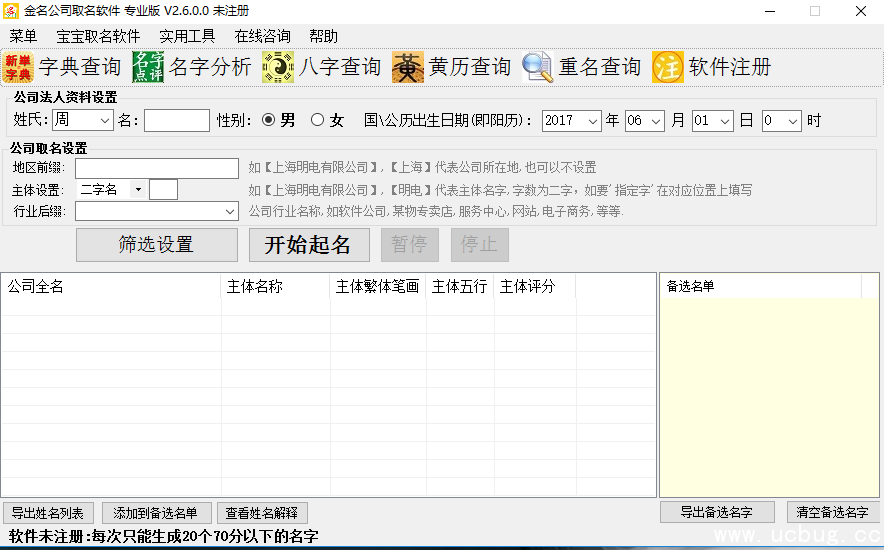Focus the 地区前缀 region prefix field
The height and width of the screenshot is (550, 884).
pos(157,168)
